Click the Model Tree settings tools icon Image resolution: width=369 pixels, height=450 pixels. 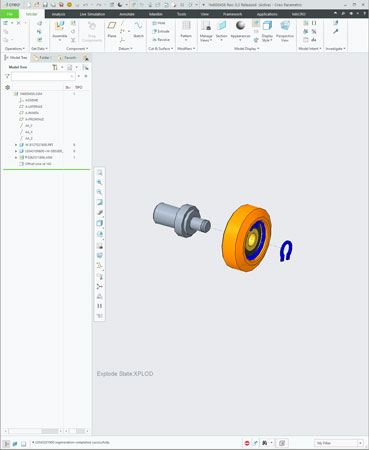point(55,67)
